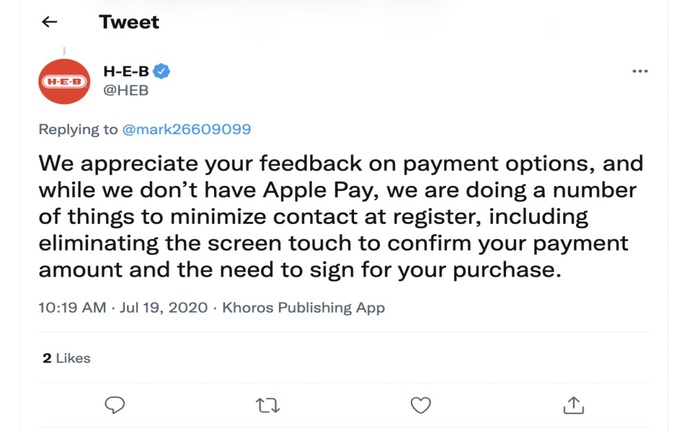Open Khoros Publishing App source link
700x432 pixels.
coord(304,307)
